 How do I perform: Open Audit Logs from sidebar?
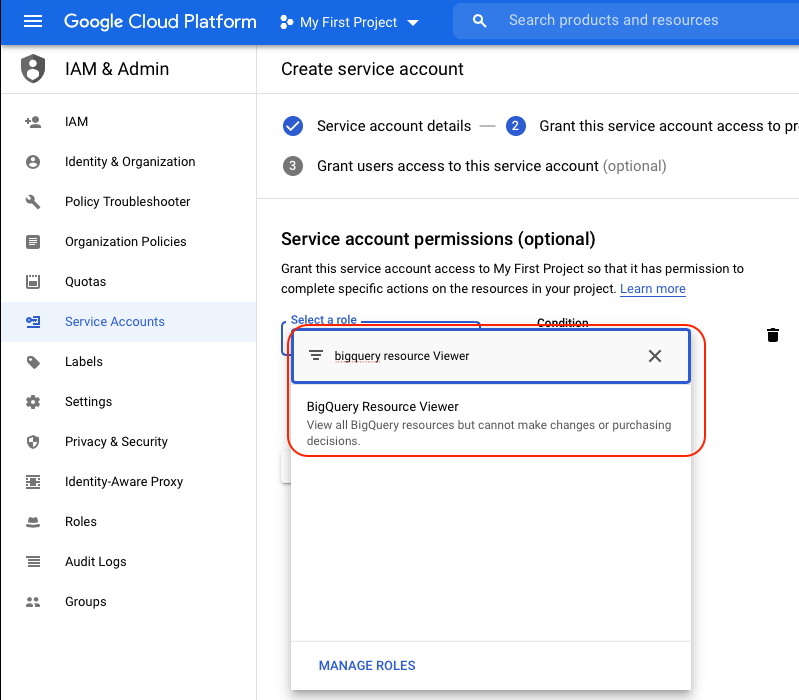(95, 562)
